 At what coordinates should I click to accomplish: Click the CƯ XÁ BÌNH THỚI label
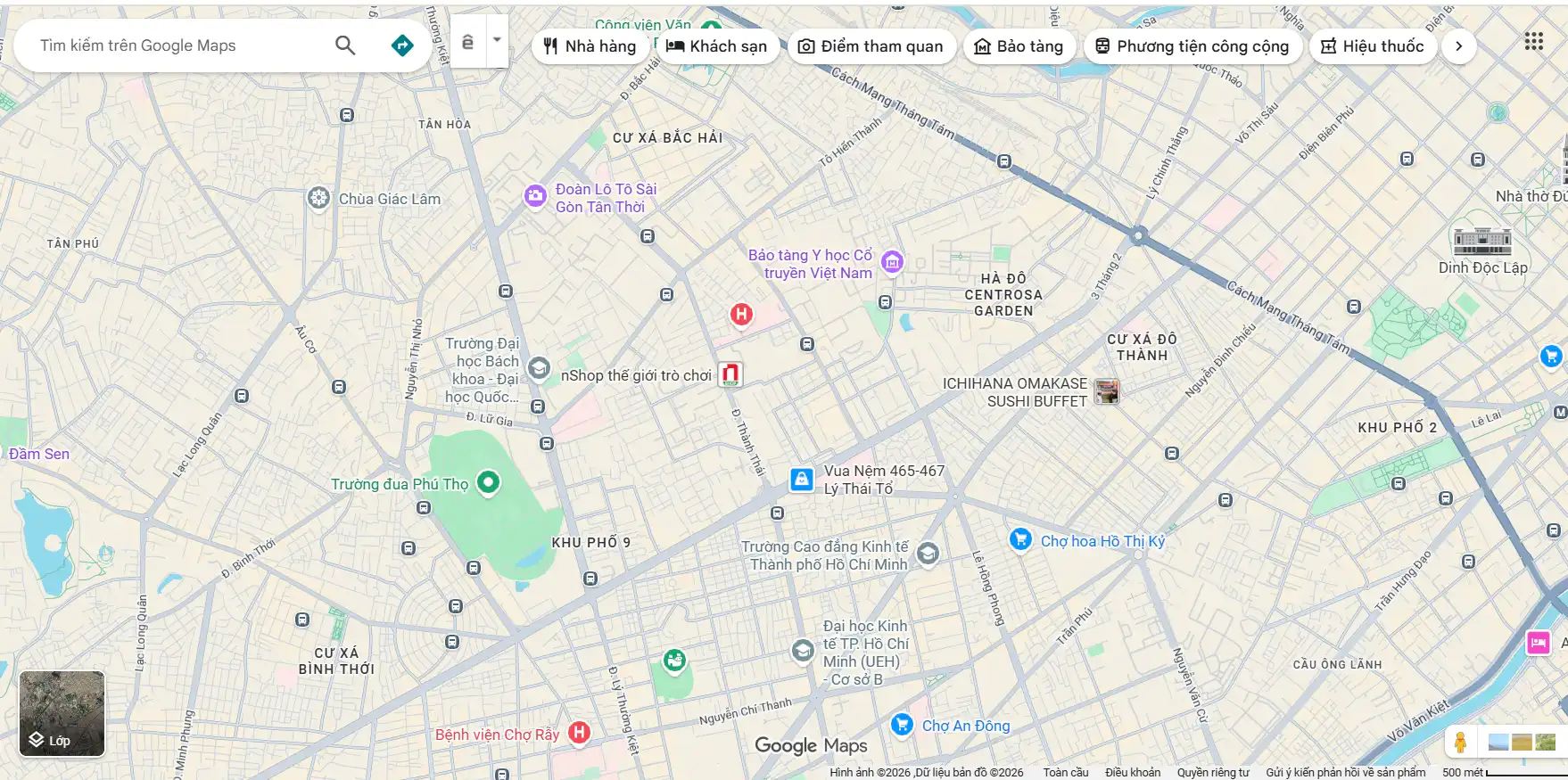click(336, 661)
